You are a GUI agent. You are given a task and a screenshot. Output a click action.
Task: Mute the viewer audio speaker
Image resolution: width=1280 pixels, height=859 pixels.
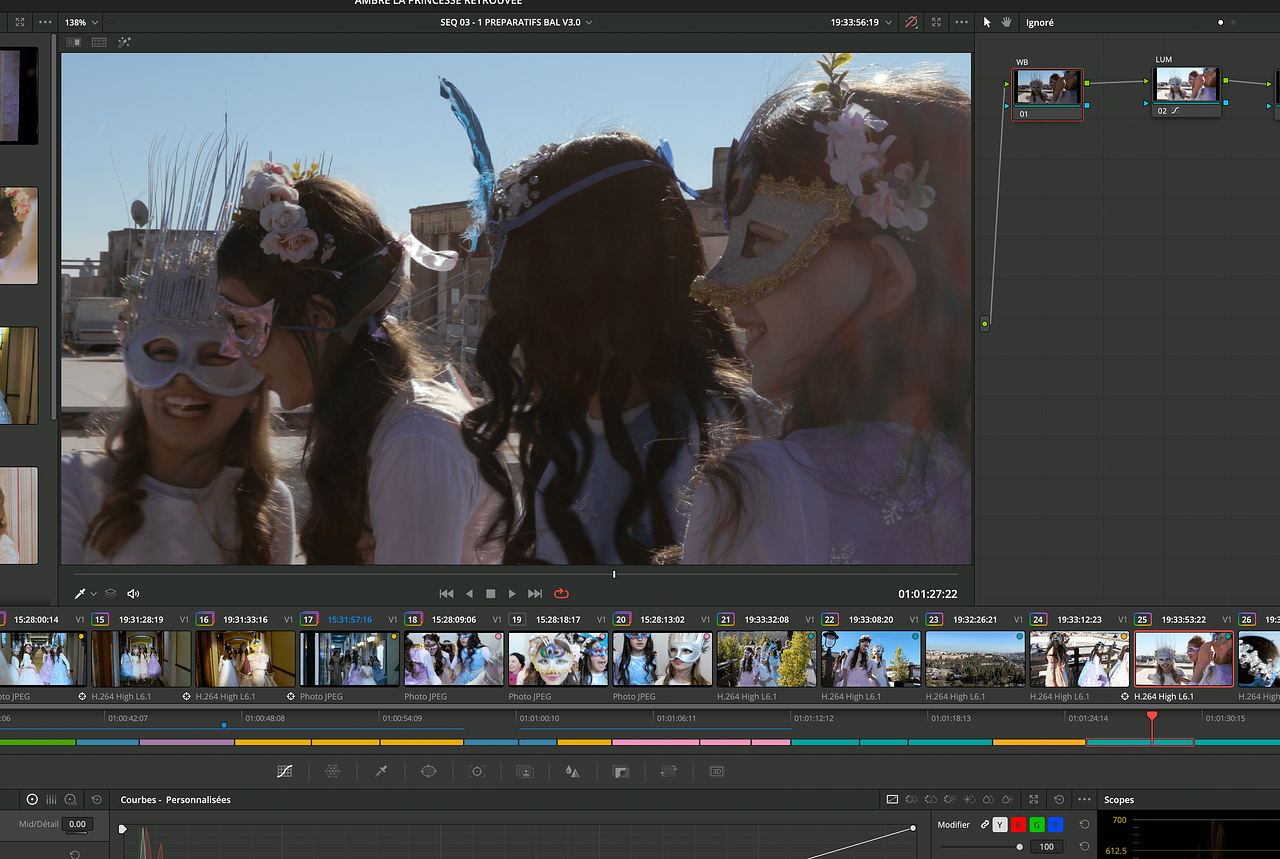tap(133, 594)
